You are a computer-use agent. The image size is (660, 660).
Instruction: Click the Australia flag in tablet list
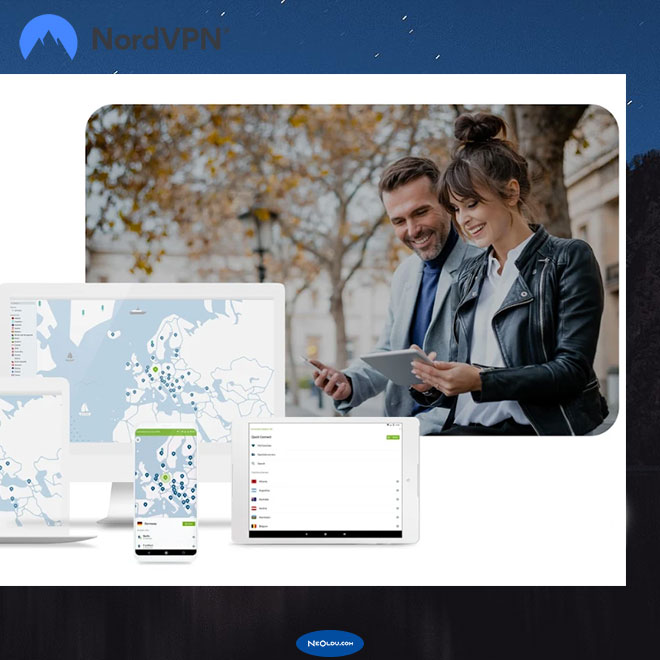tap(256, 499)
